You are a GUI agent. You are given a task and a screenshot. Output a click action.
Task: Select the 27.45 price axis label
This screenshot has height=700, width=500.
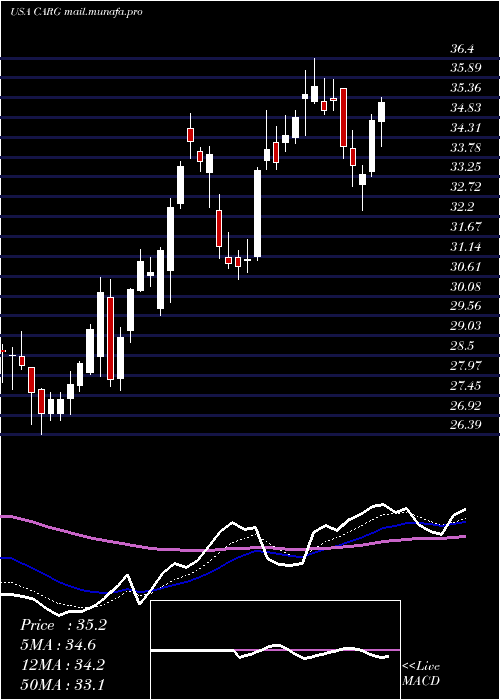coord(465,385)
